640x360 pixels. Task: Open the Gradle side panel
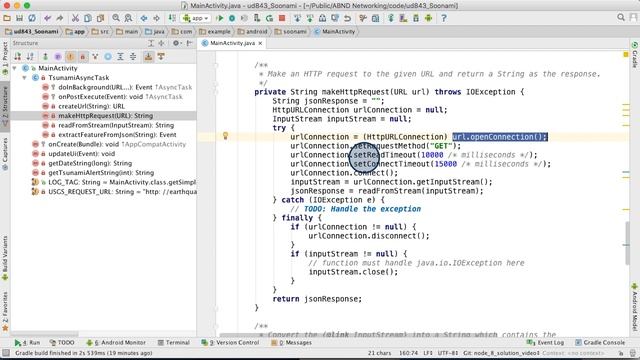tap(635, 55)
